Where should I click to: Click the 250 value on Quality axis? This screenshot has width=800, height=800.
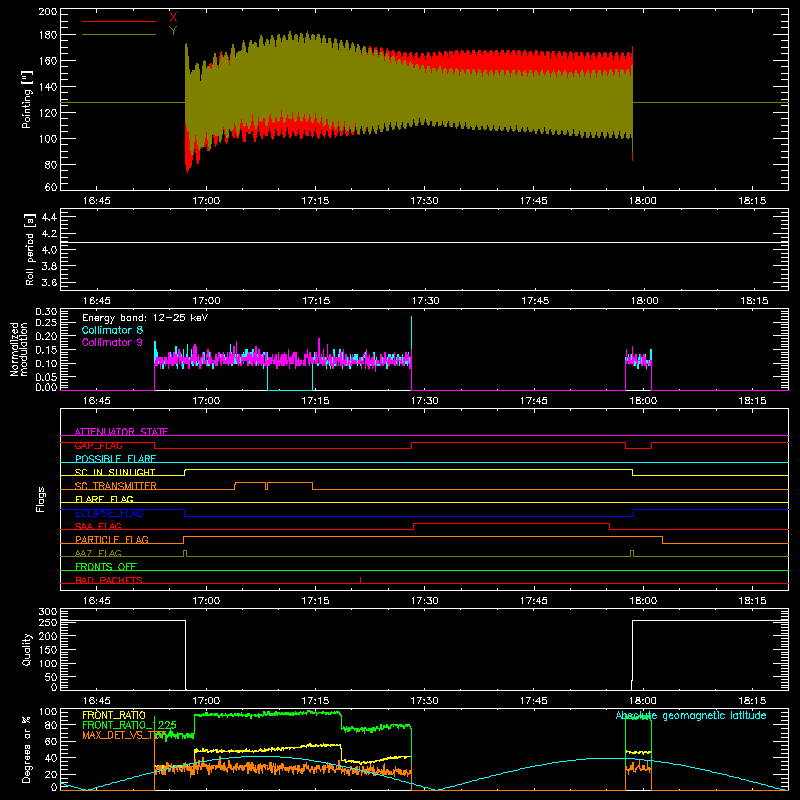coord(47,623)
